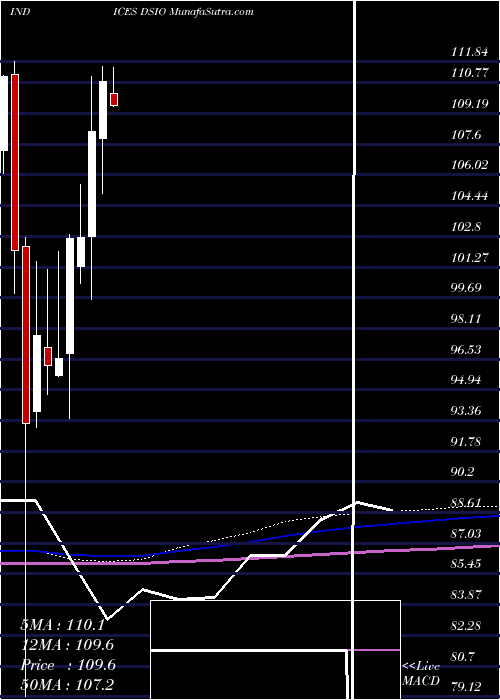Click the 99.69 price axis label
The image size is (500, 700).
click(x=467, y=288)
